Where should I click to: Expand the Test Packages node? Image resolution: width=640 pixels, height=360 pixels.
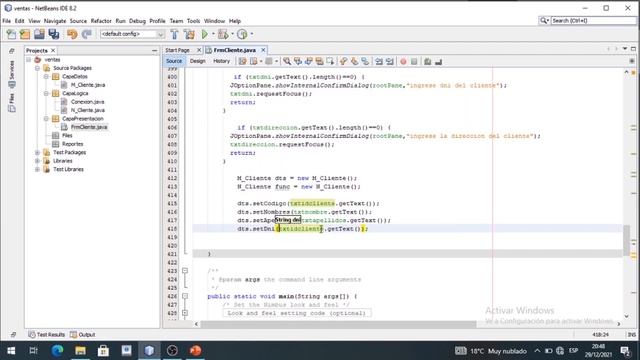tap(38, 153)
